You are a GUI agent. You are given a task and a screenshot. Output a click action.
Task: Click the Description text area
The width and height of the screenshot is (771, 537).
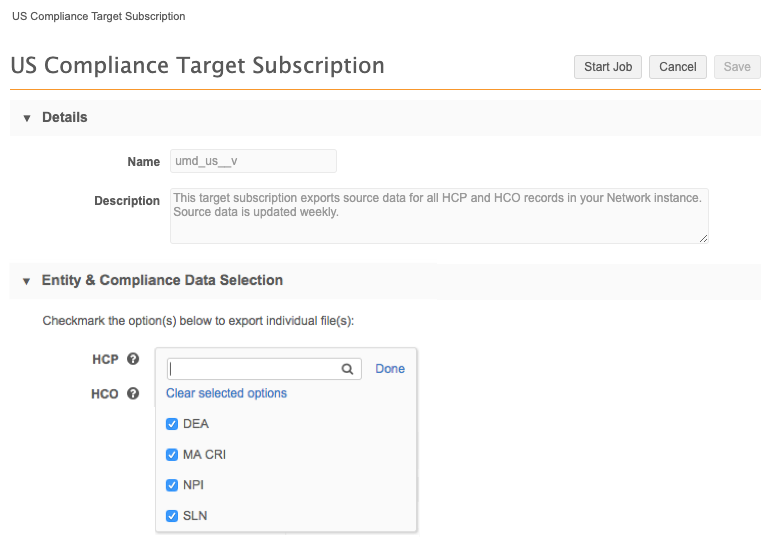(438, 214)
